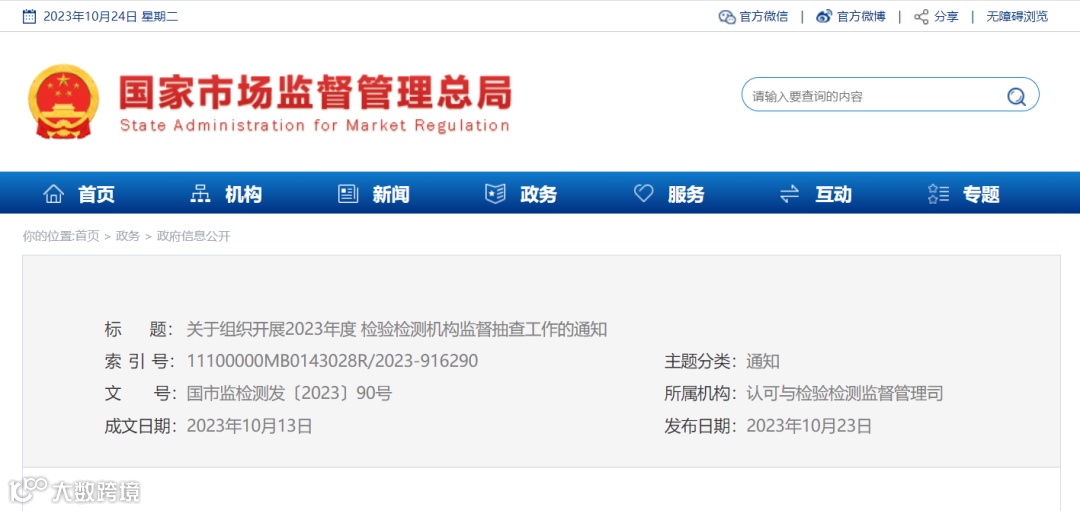Click the organization chart icon beside 机构
This screenshot has width=1080, height=511.
pyautogui.click(x=200, y=194)
